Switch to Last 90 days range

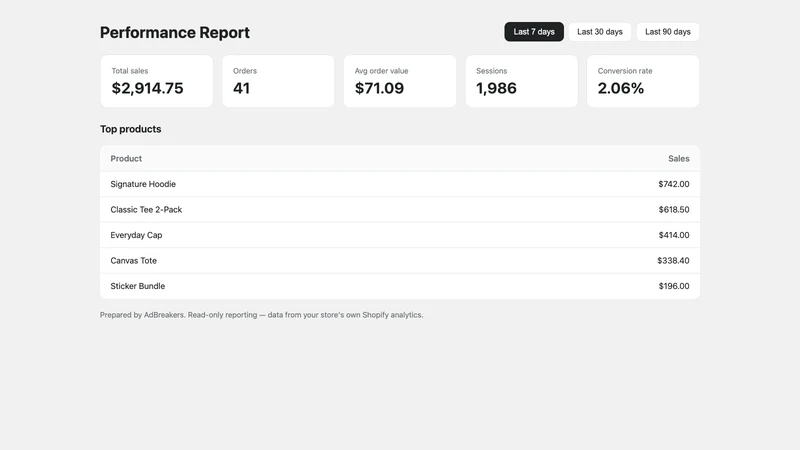pyautogui.click(x=667, y=32)
